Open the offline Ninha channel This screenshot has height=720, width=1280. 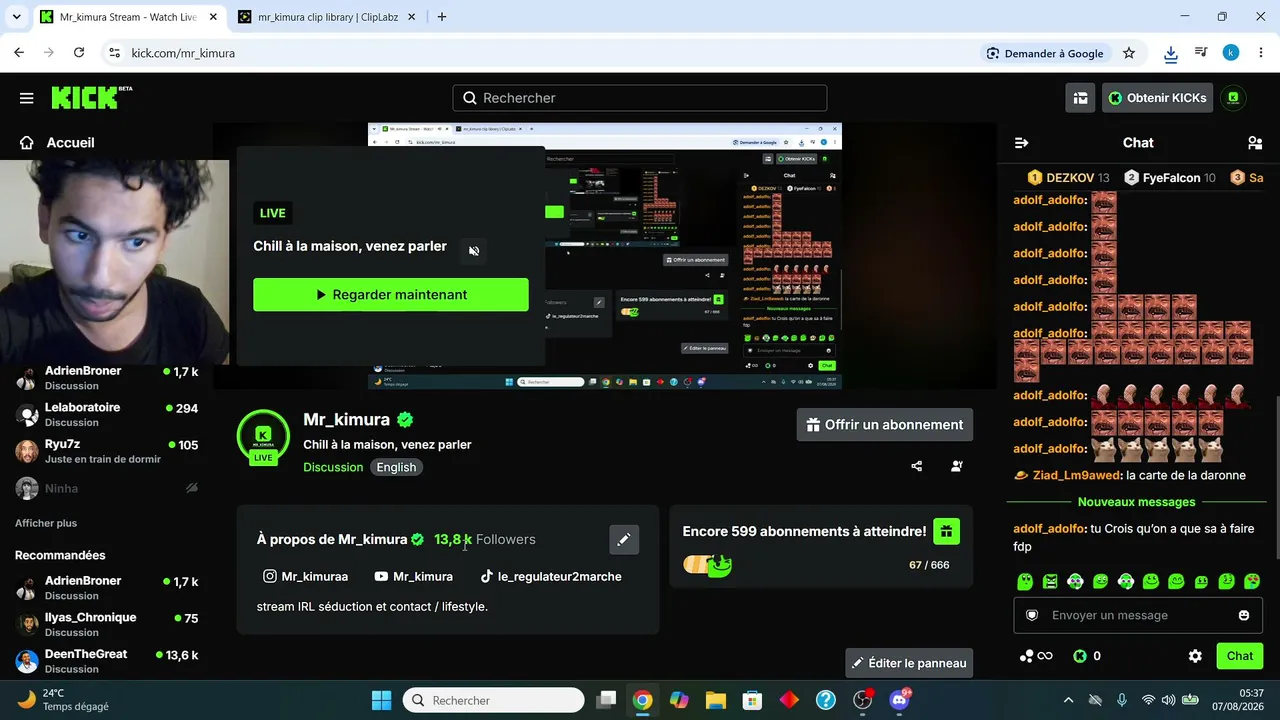(107, 488)
